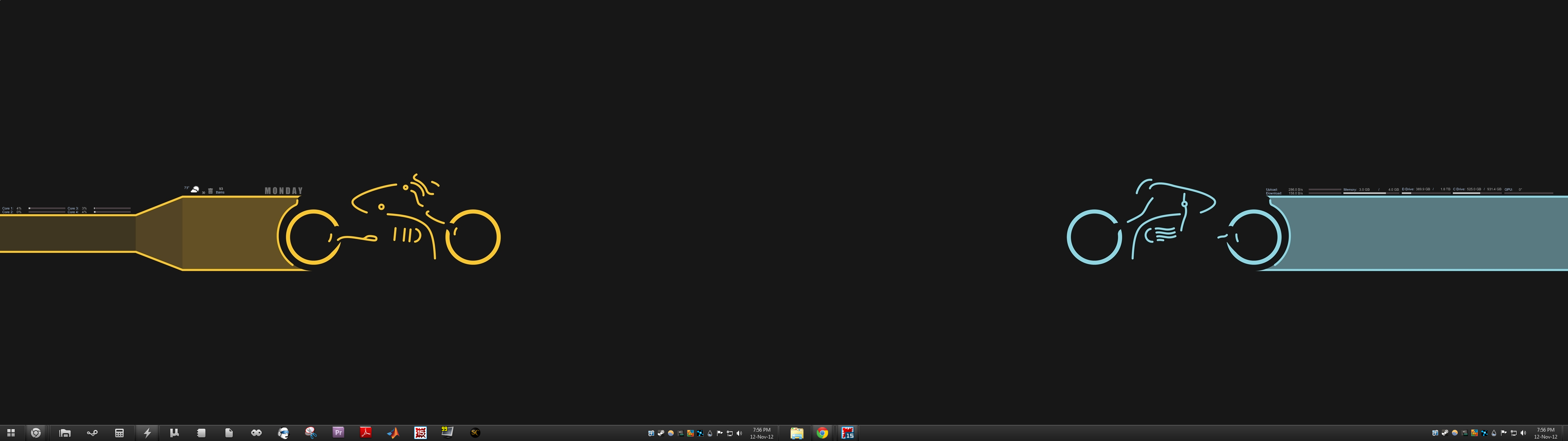Image resolution: width=1568 pixels, height=441 pixels.
Task: Click blue molecule tray icon, right monitor taskbar
Action: pyautogui.click(x=1485, y=433)
